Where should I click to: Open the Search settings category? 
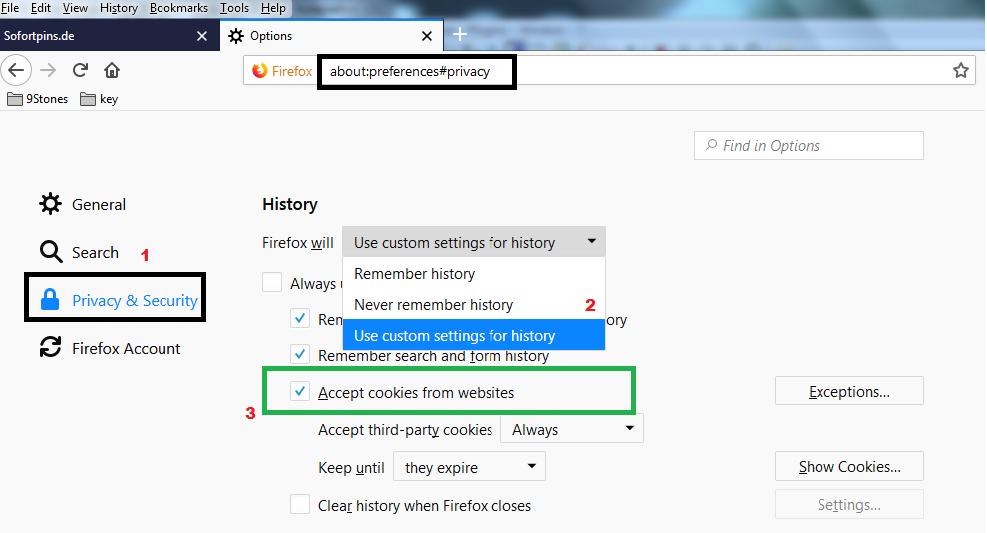pyautogui.click(x=79, y=252)
